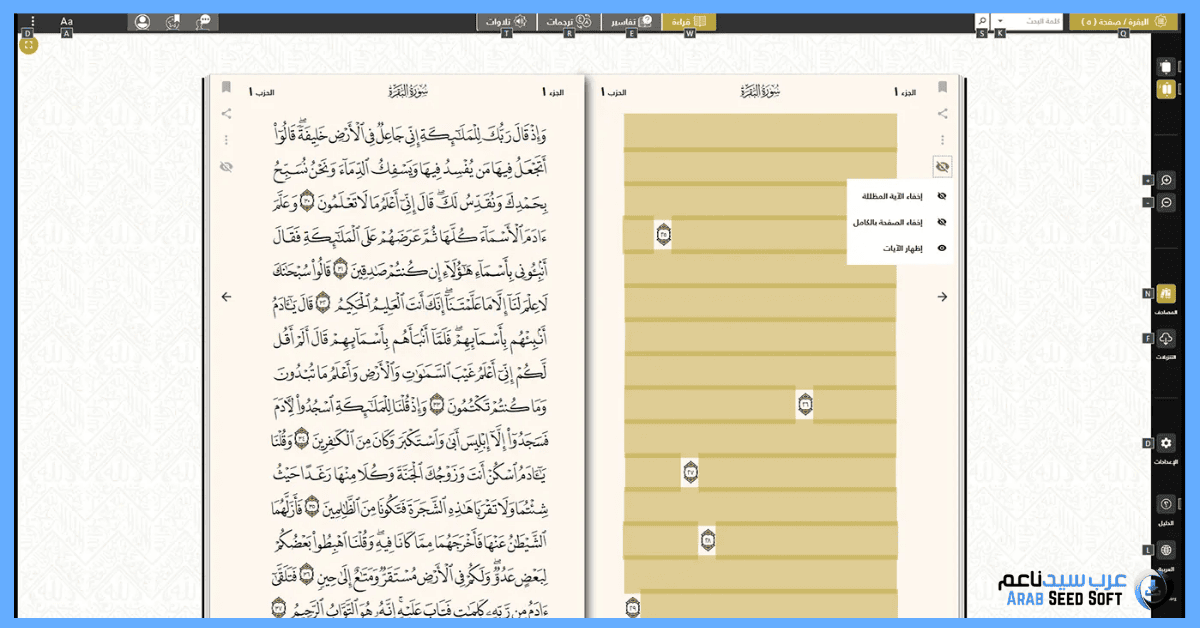Click سورة البقرة title on left page

point(408,91)
